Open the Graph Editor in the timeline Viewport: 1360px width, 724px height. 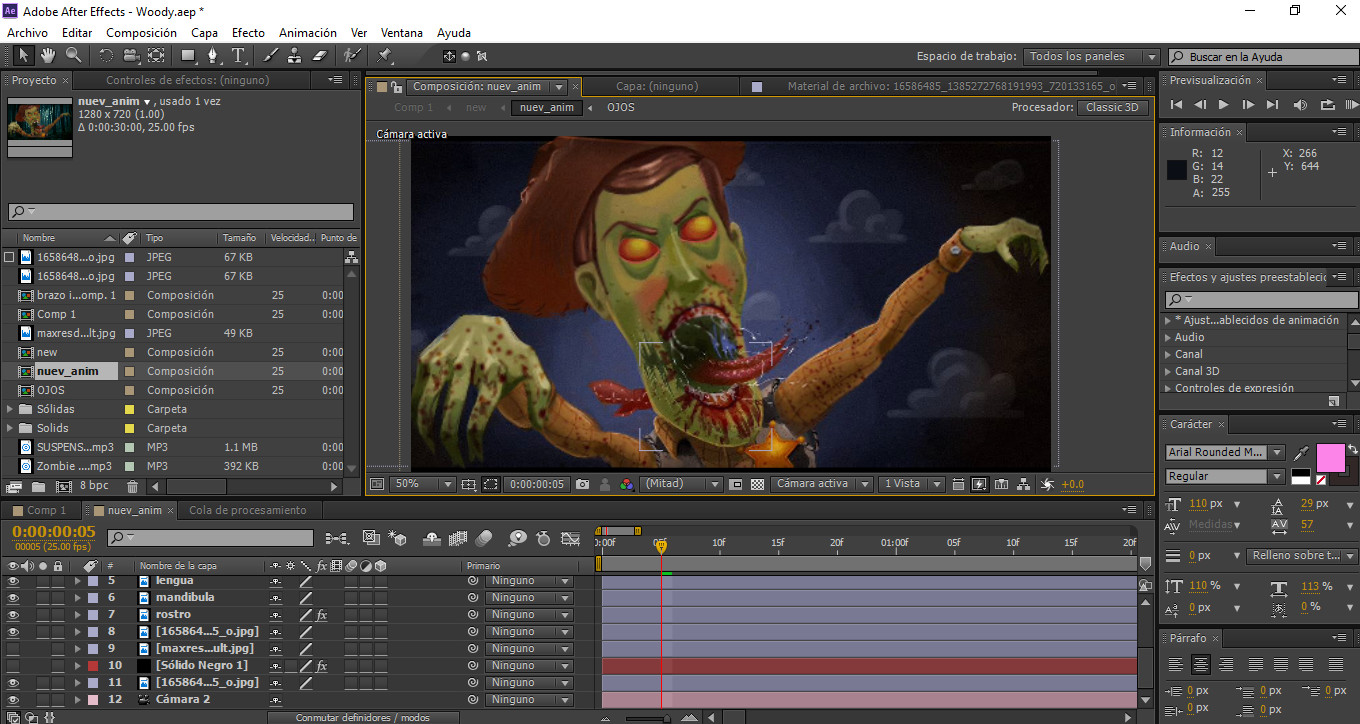pos(570,538)
